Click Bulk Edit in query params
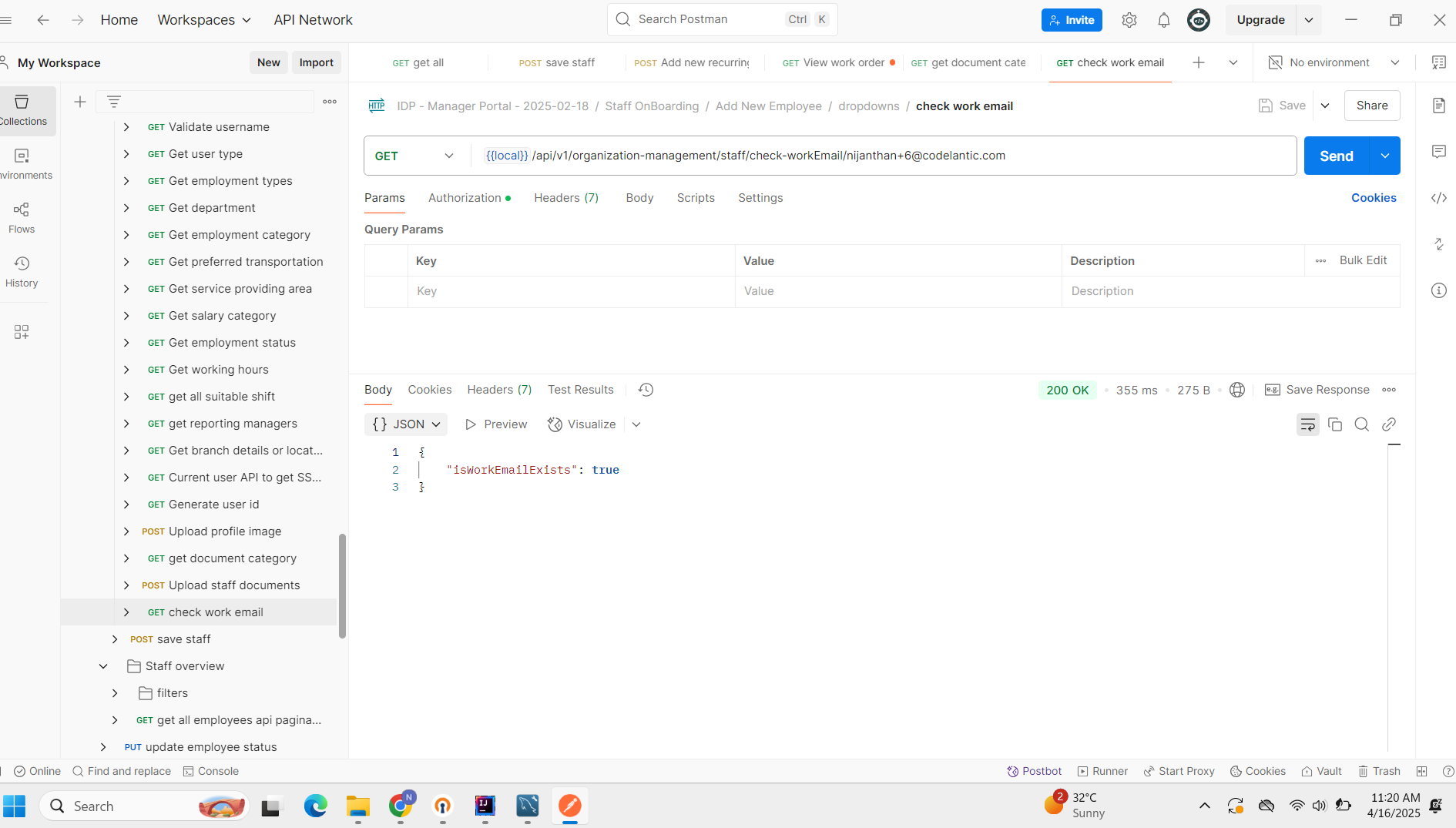 [1363, 260]
